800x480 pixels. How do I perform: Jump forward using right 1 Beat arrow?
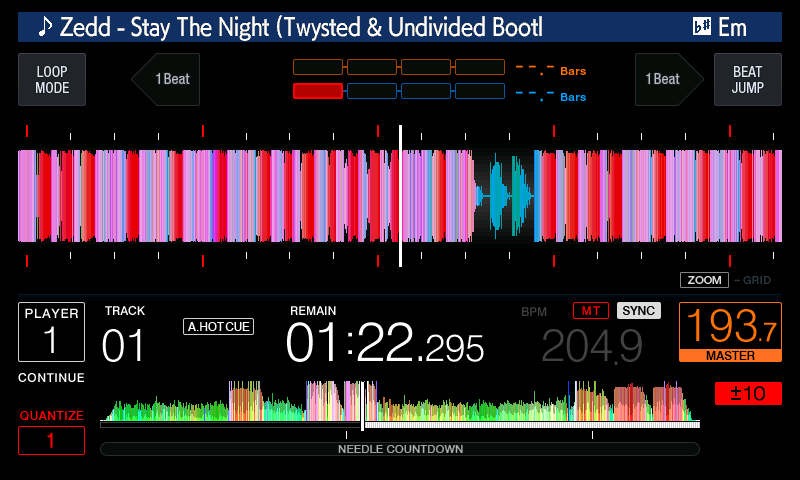[x=669, y=80]
